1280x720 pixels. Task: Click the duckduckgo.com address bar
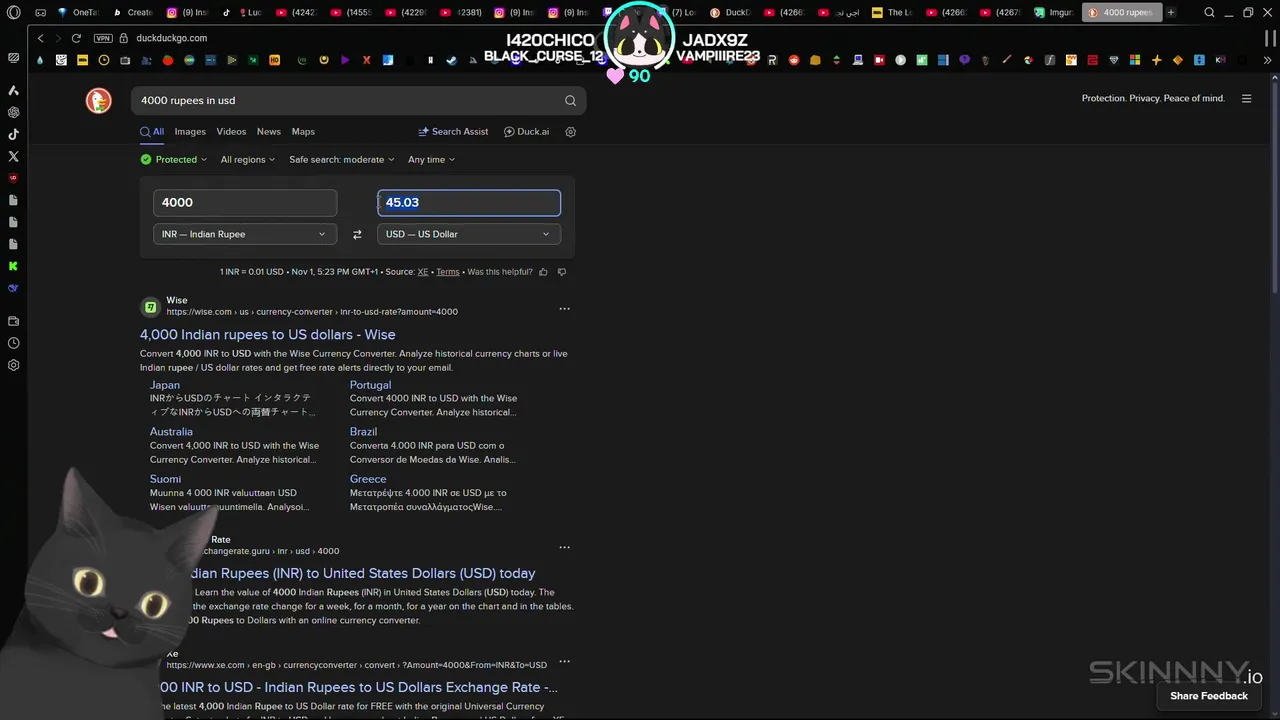(x=172, y=38)
